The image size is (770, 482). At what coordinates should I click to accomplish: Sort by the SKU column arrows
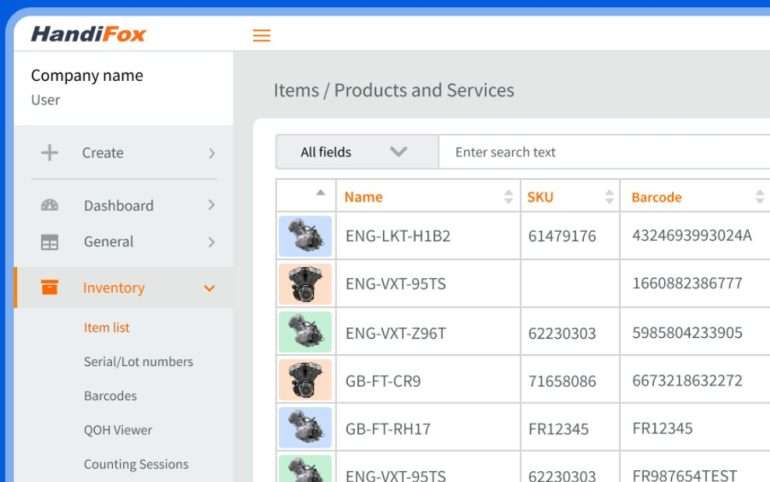(x=609, y=197)
